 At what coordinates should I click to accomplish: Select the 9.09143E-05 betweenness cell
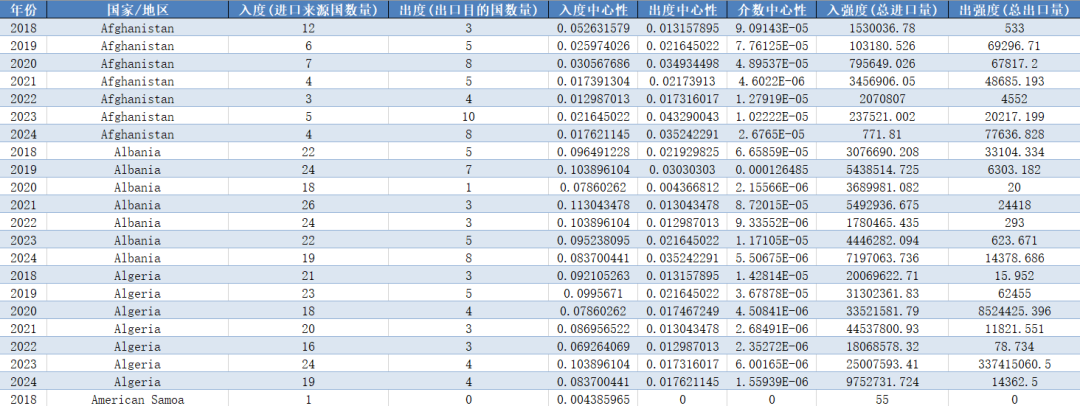pyautogui.click(x=772, y=28)
